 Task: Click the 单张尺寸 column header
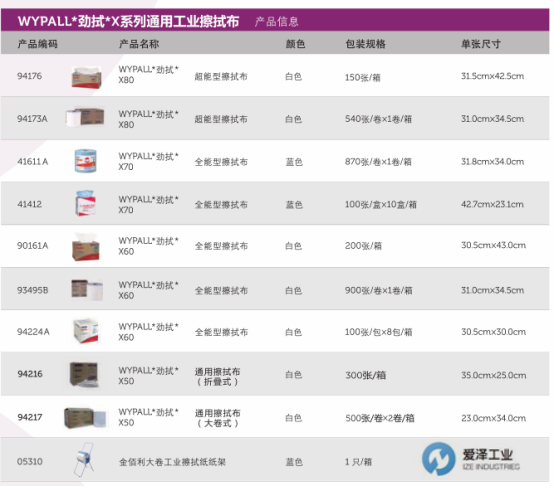(481, 44)
